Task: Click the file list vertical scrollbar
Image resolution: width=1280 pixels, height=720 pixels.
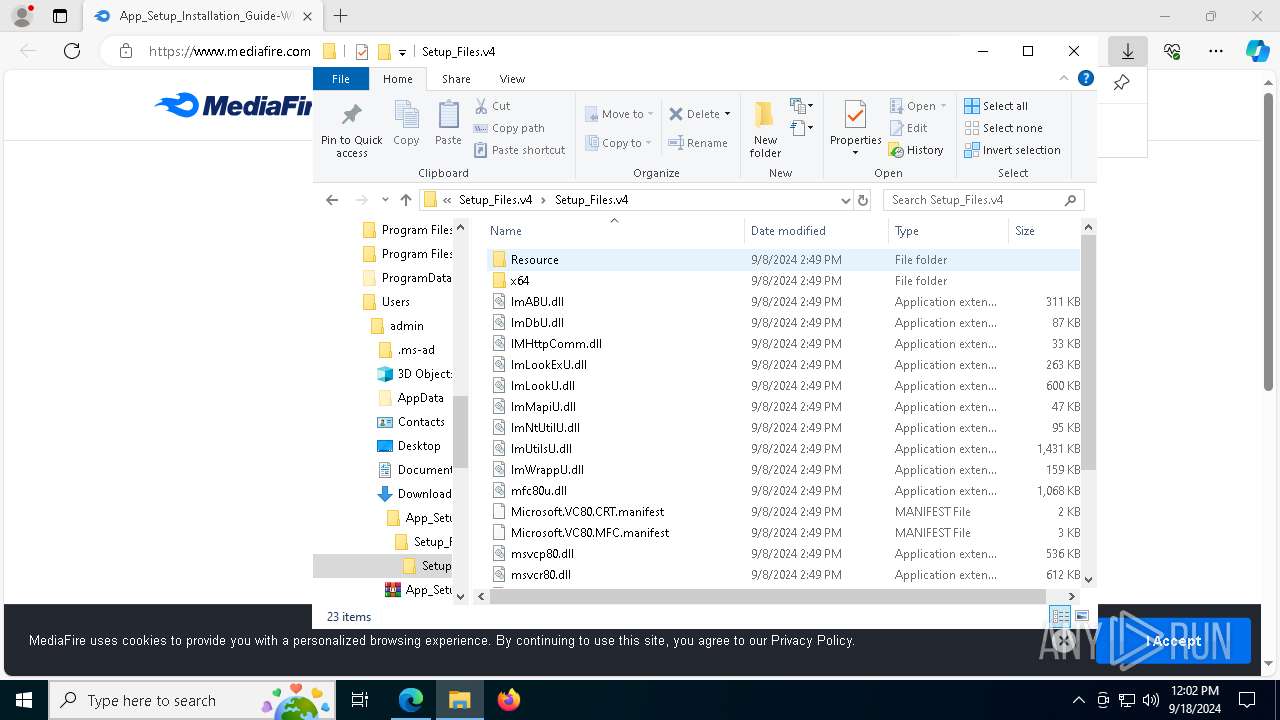Action: (x=1088, y=352)
